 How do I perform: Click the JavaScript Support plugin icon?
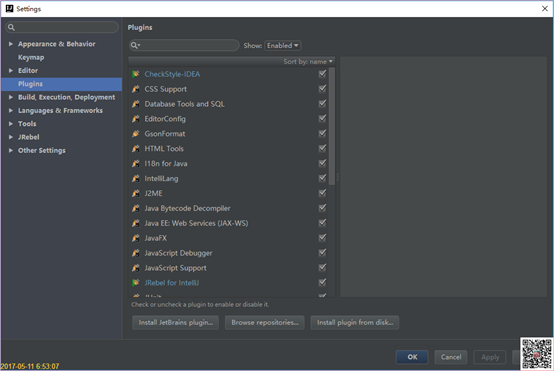tap(136, 268)
